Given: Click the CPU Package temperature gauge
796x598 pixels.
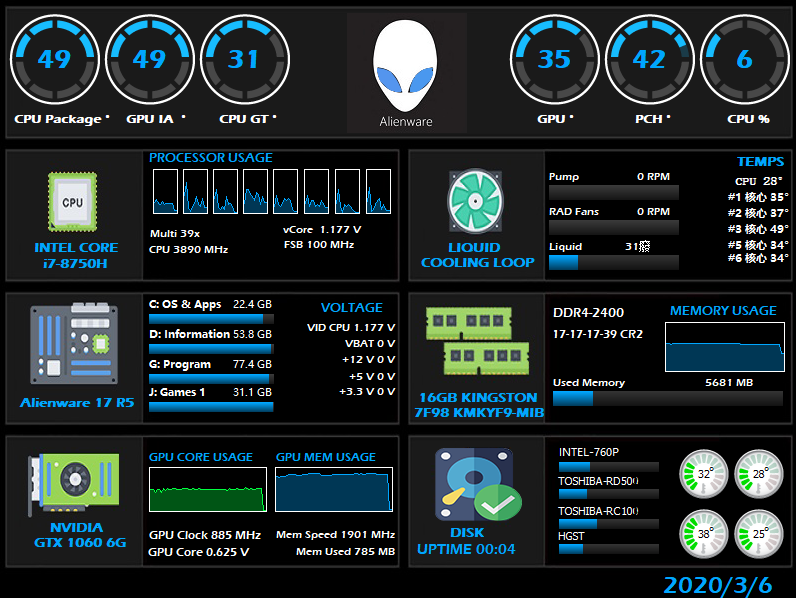Looking at the screenshot, I should click(54, 60).
